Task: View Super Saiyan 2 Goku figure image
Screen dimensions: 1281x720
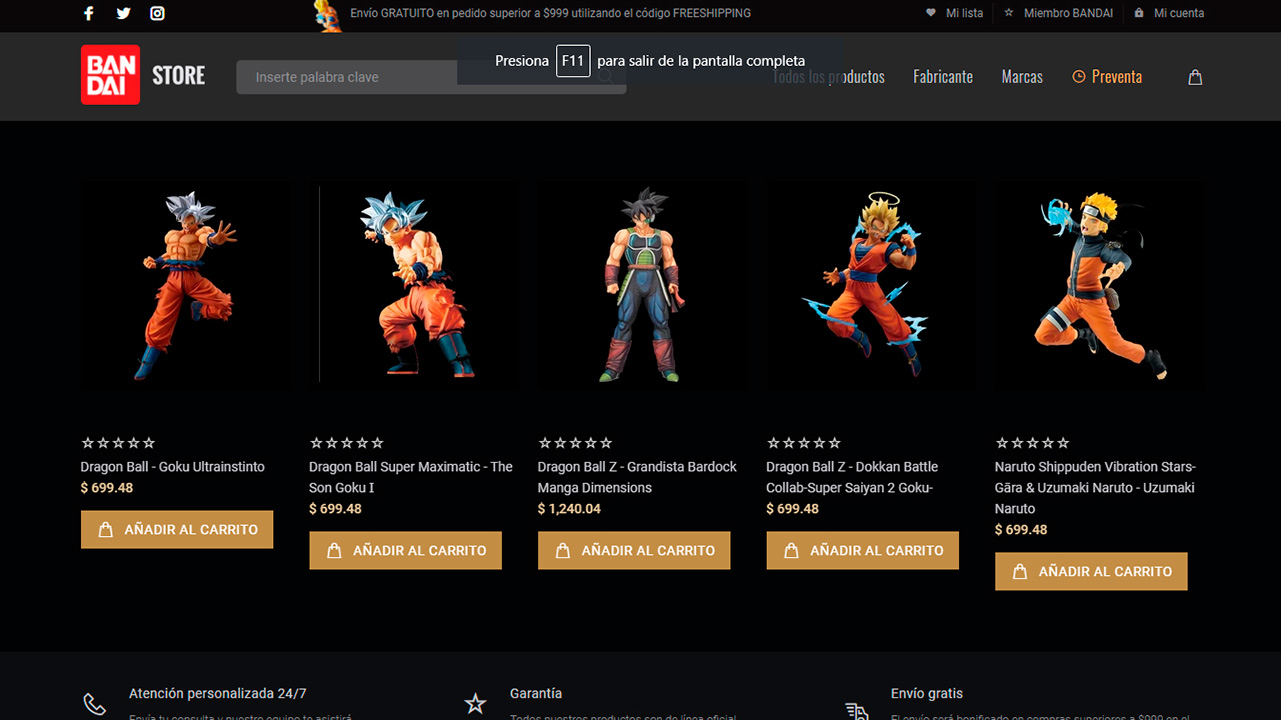Action: [x=872, y=284]
